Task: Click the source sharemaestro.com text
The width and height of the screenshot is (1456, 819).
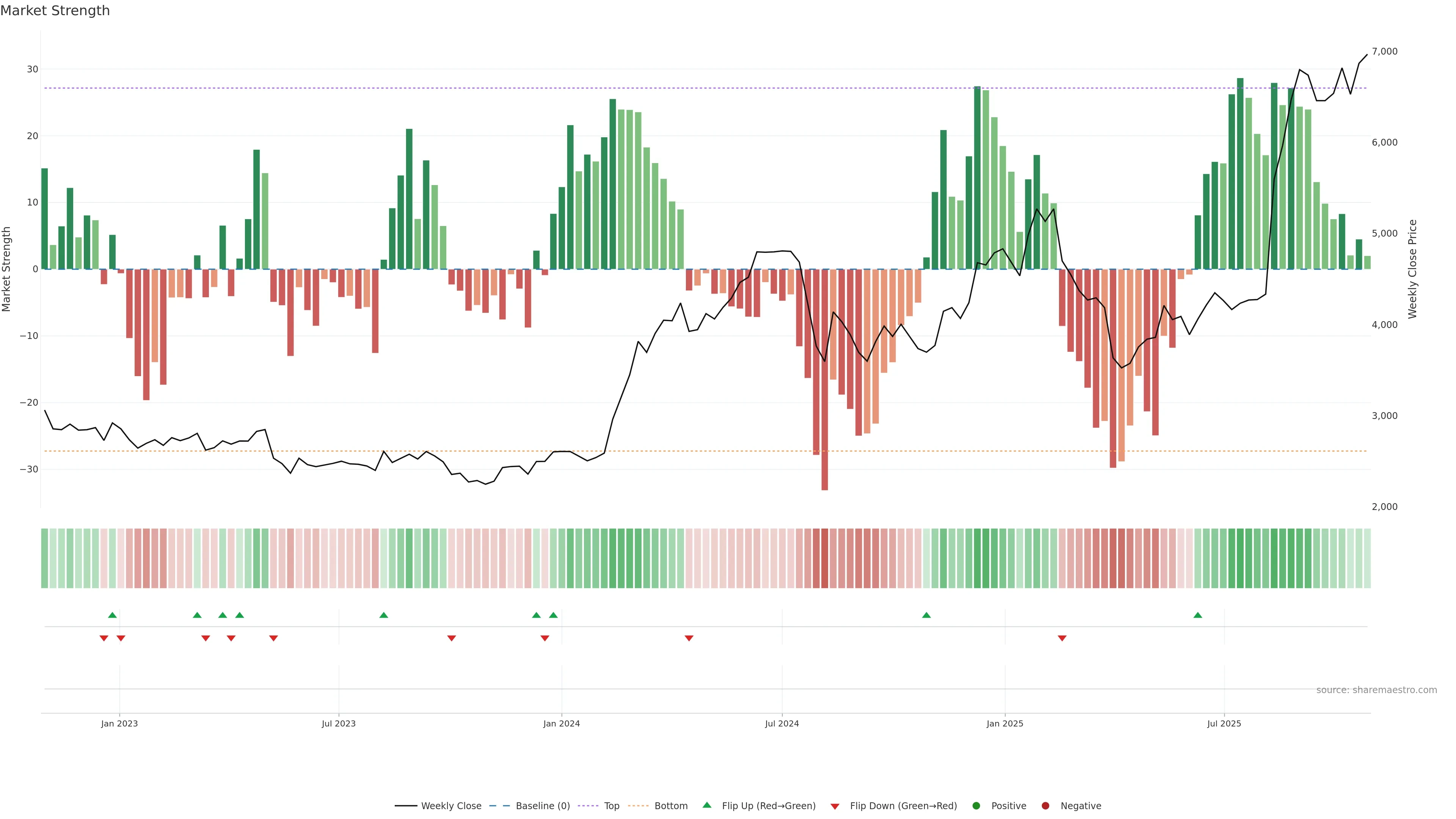Action: (1376, 690)
